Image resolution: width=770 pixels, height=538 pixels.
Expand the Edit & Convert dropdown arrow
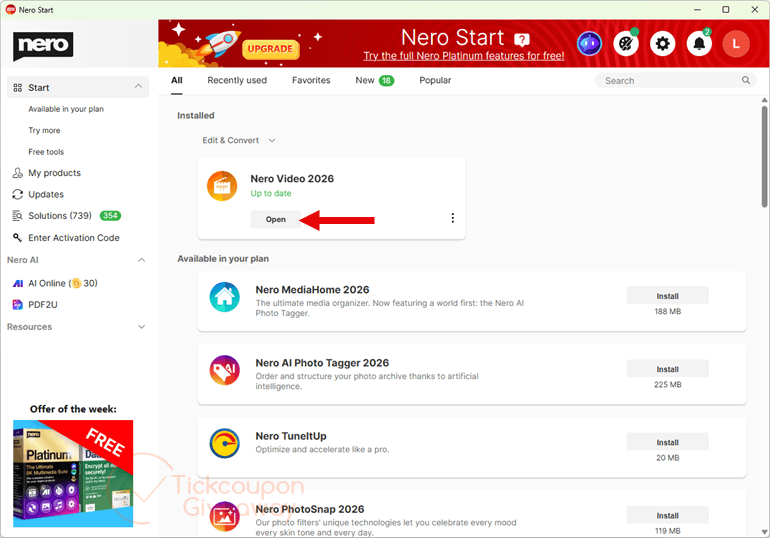(272, 140)
